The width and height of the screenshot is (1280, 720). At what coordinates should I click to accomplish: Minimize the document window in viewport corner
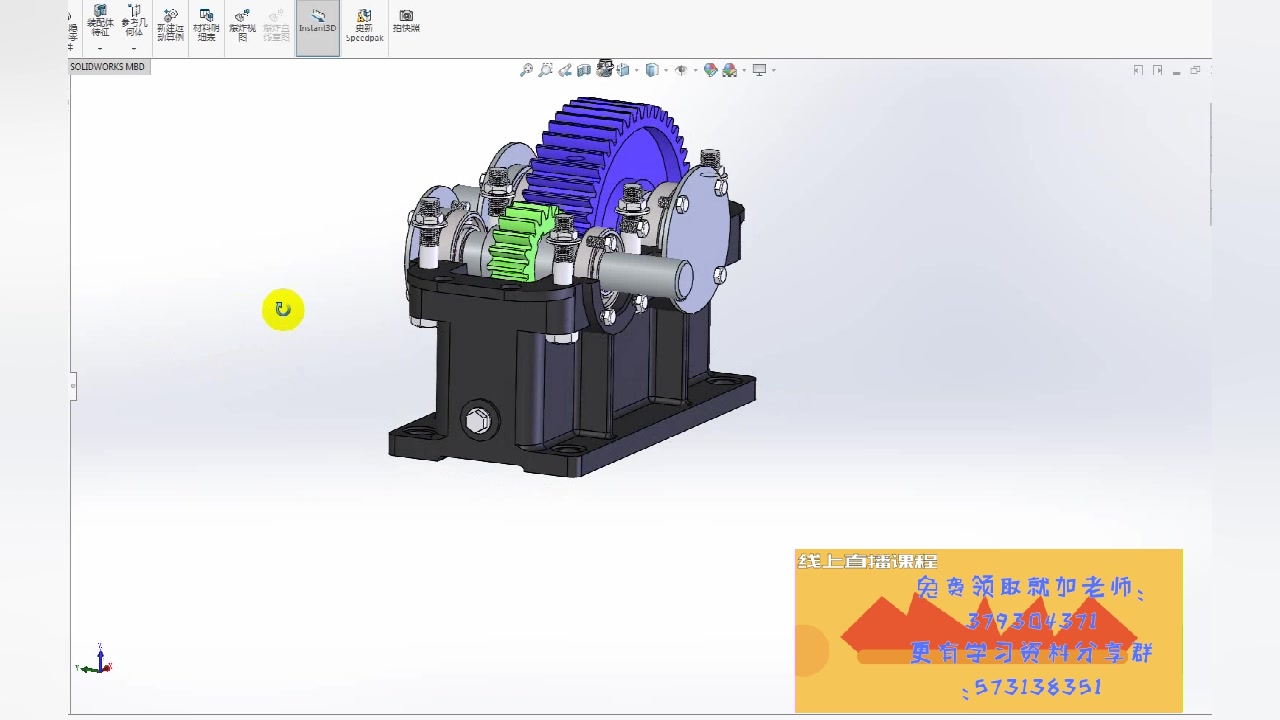click(x=1177, y=71)
